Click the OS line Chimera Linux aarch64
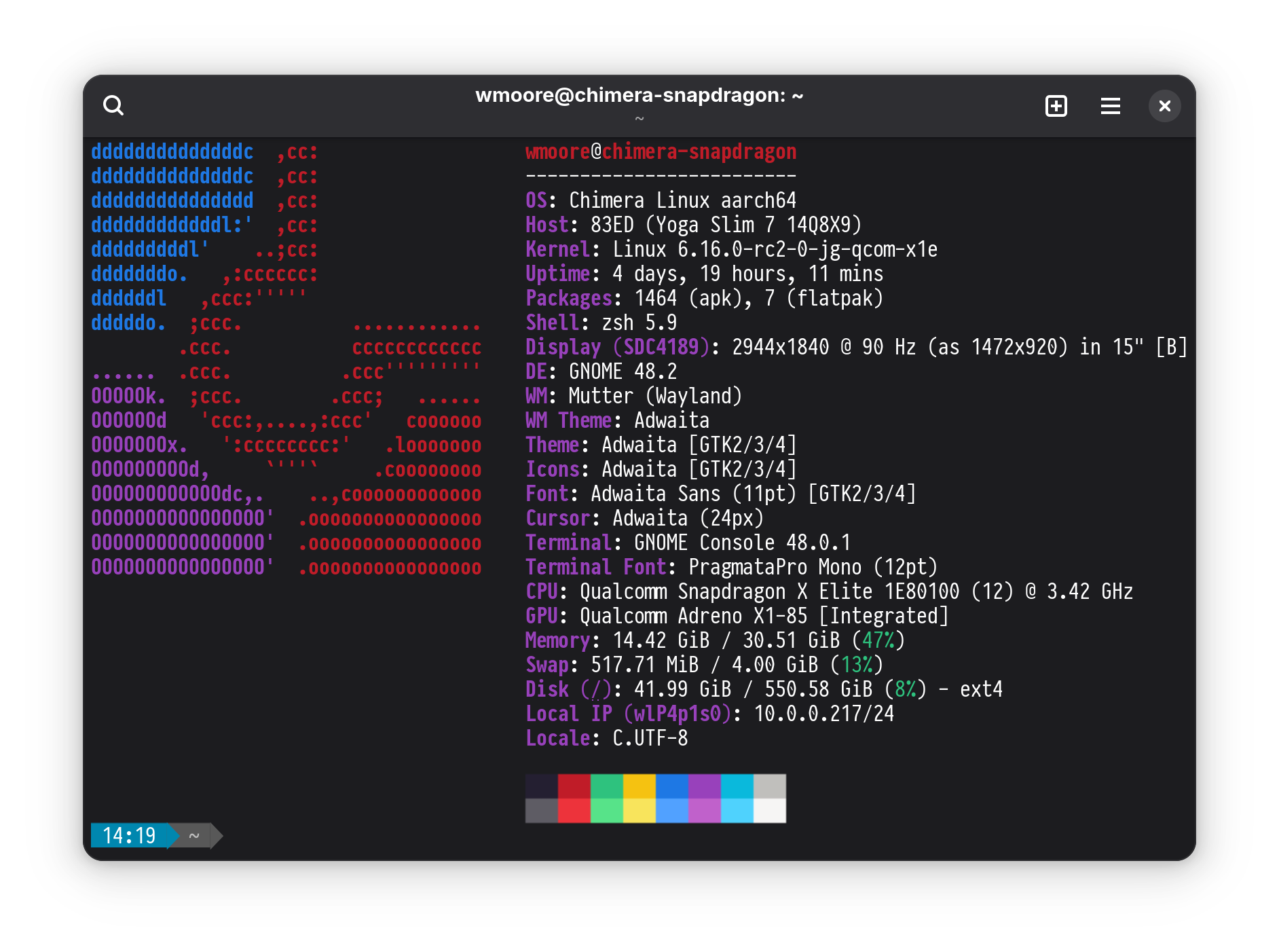The height and width of the screenshot is (952, 1279). pyautogui.click(x=661, y=200)
